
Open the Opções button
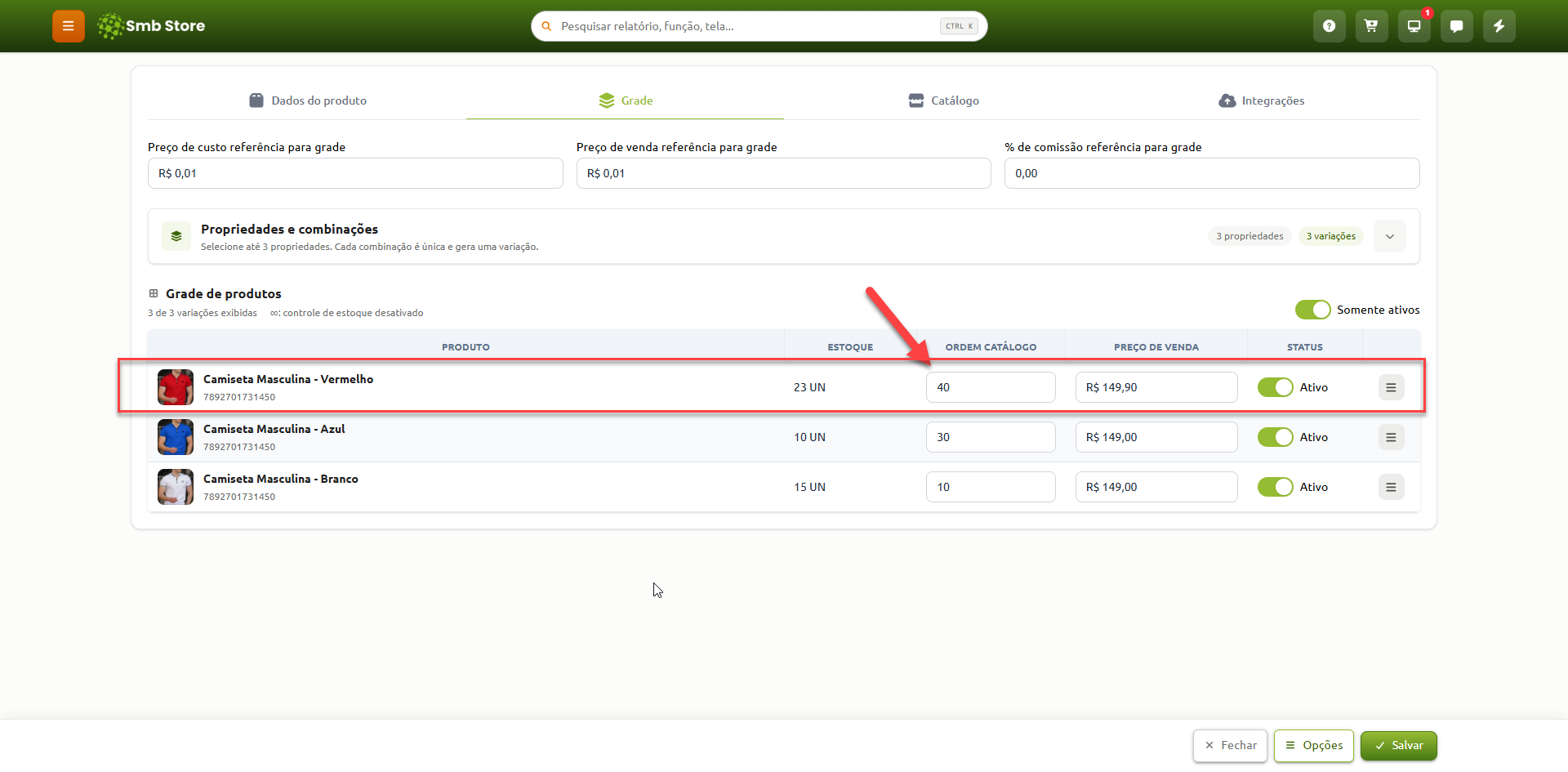(1314, 746)
